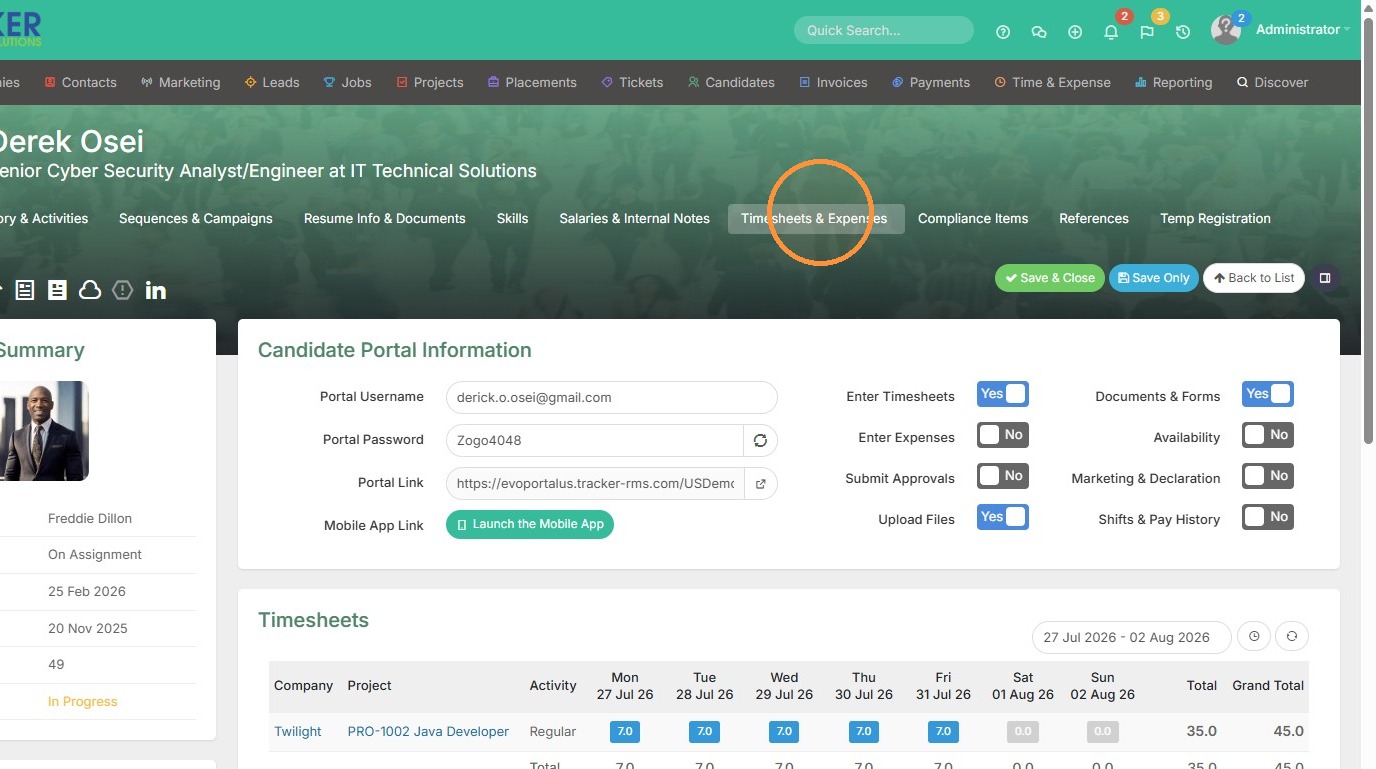This screenshot has width=1376, height=769.
Task: Turn on Availability toggle
Action: pos(1268,435)
